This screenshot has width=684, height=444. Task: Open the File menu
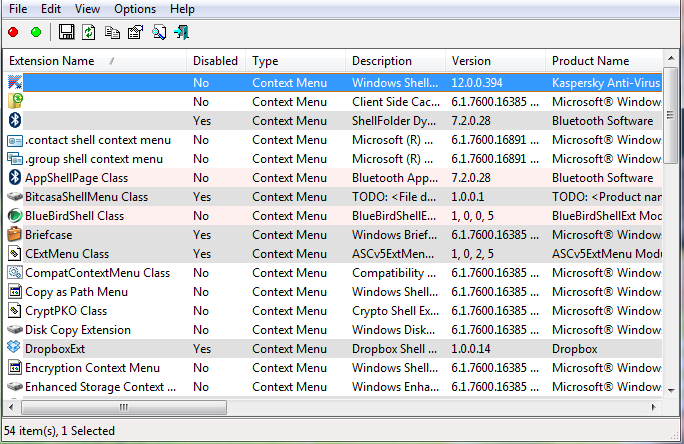18,9
